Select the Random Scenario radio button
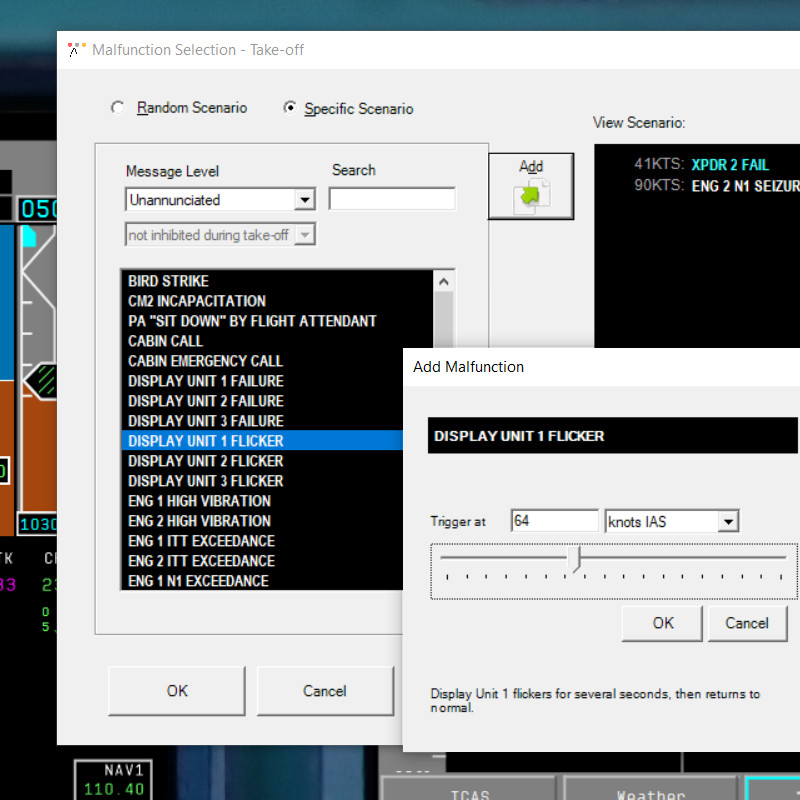 (118, 108)
